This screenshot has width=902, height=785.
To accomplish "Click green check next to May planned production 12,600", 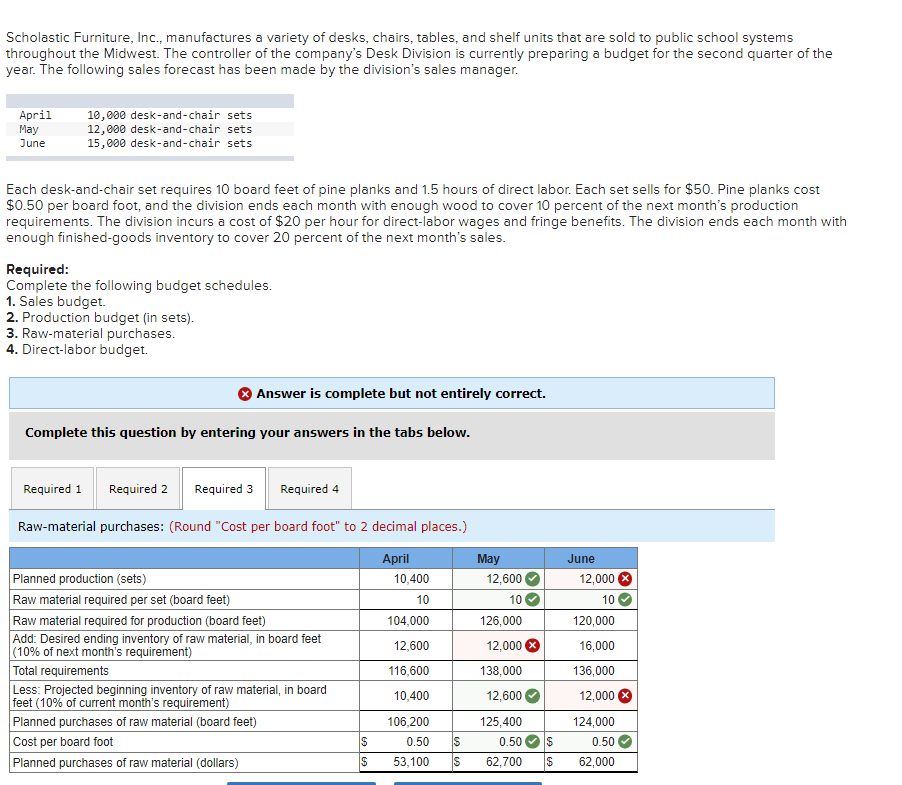I will coord(533,579).
